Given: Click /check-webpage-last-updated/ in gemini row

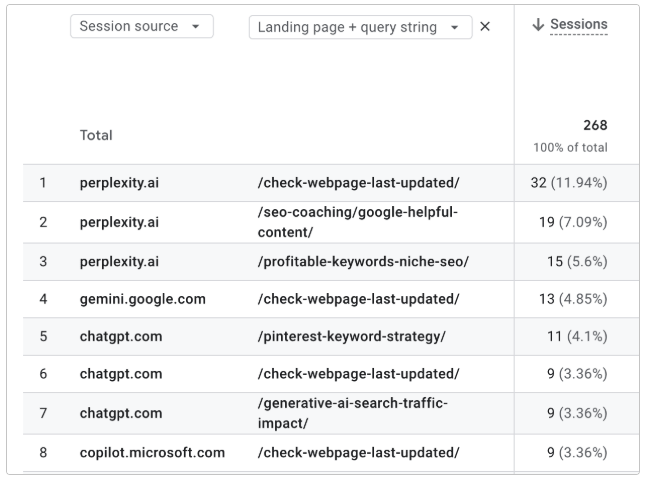Looking at the screenshot, I should click(x=358, y=299).
